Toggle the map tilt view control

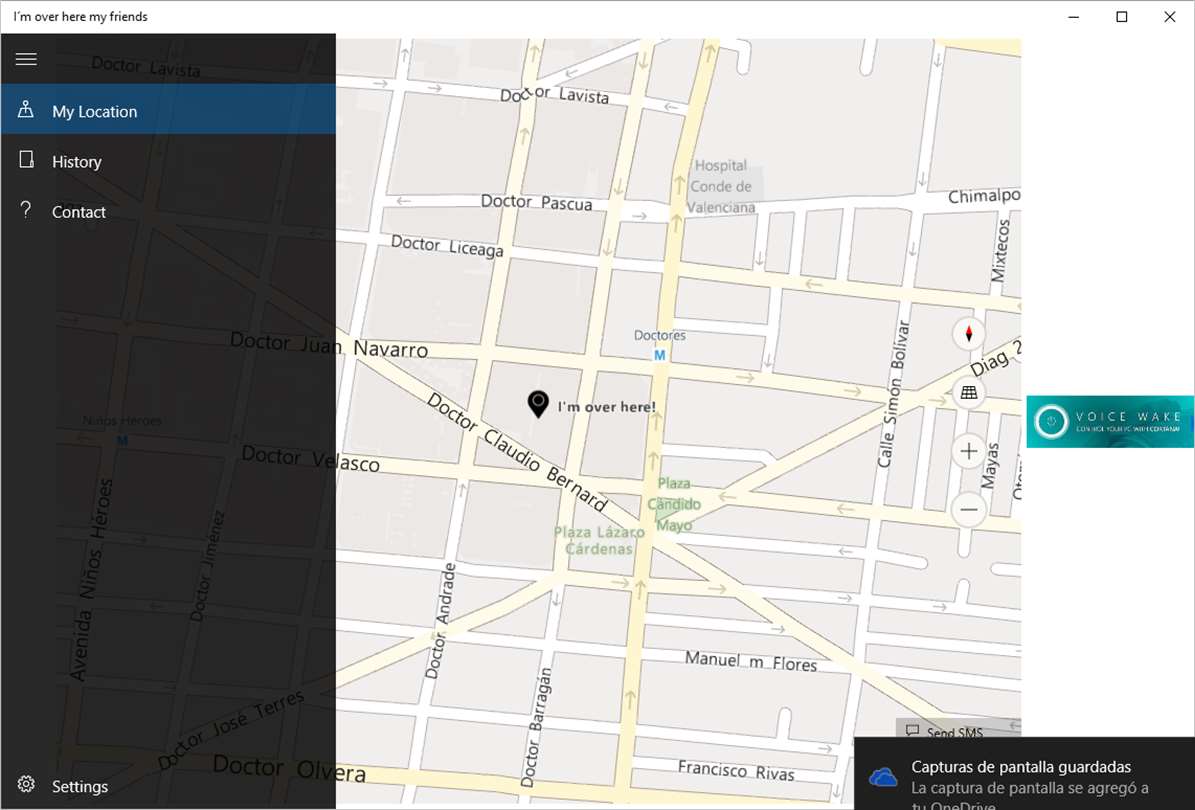pyautogui.click(x=969, y=392)
